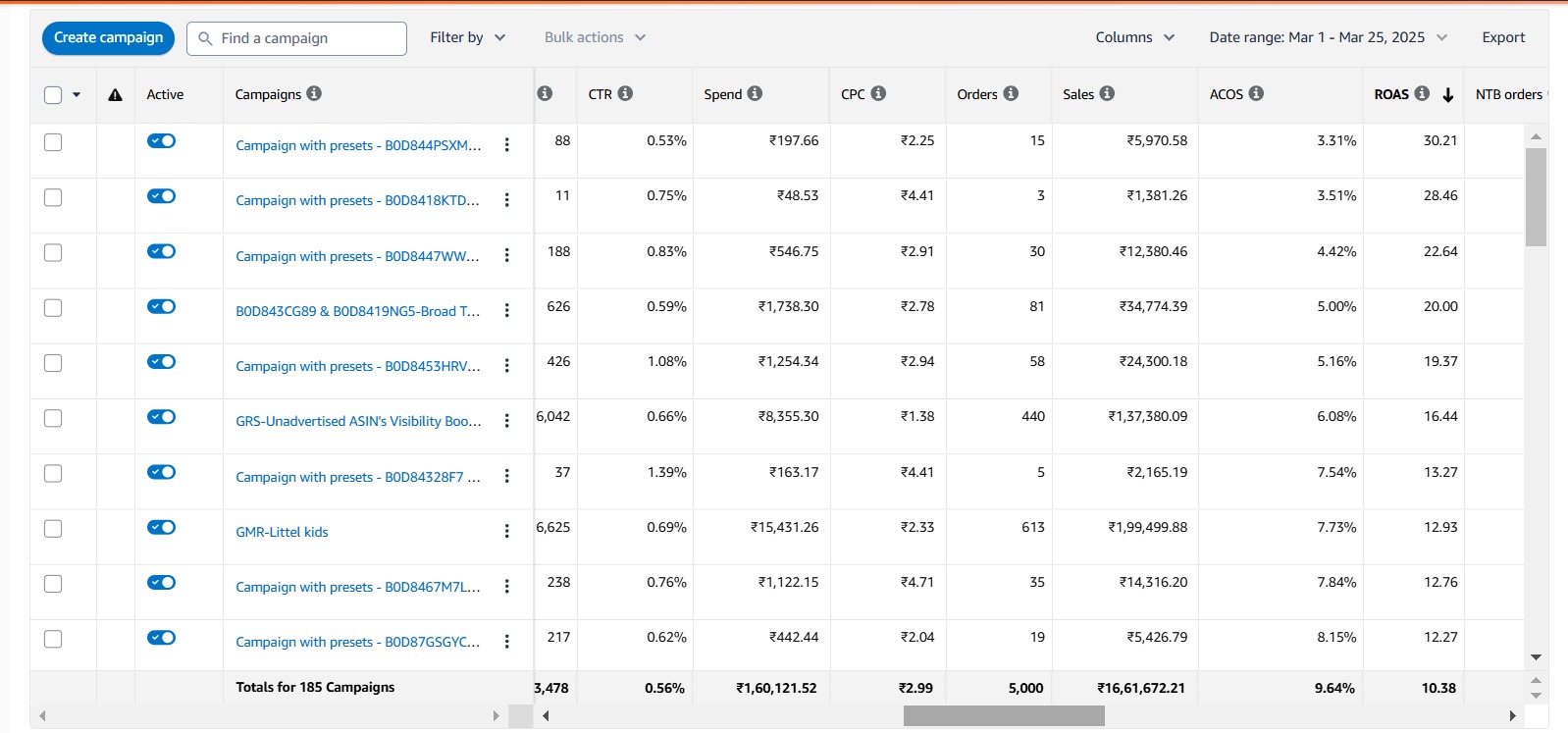1568x733 pixels.
Task: Open actions menu for B0D844PSXM campaign
Action: (x=506, y=145)
